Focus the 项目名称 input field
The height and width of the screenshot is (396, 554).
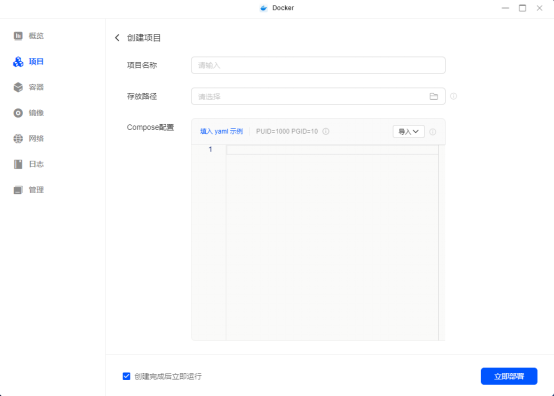318,65
